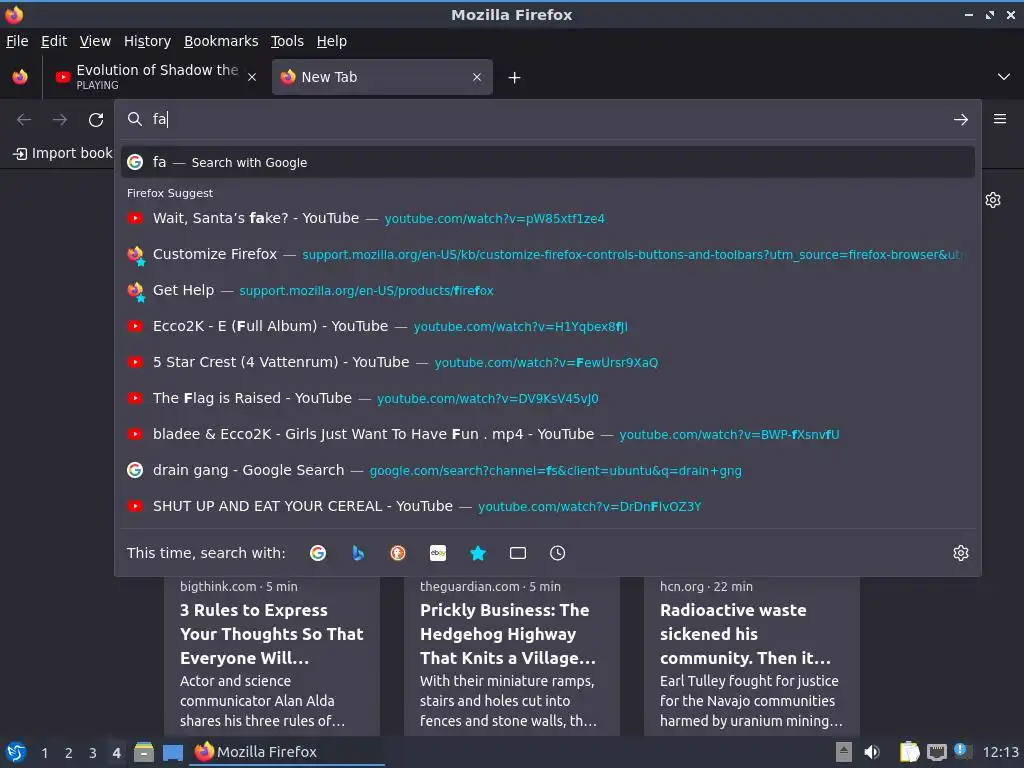Select 'fa — Search with Google' suggestion

pos(547,162)
